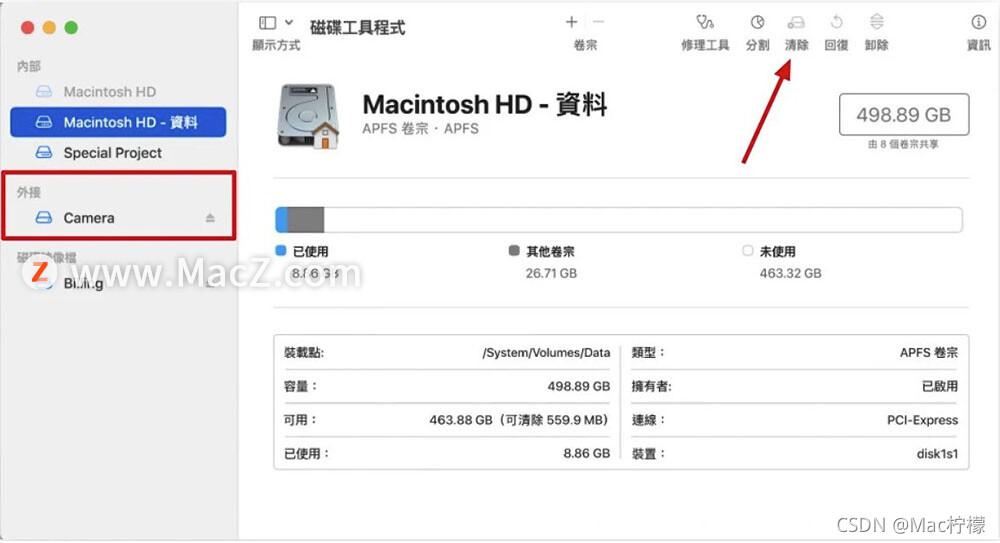Click the 擁有者 label
This screenshot has width=1000, height=543.
click(x=651, y=387)
